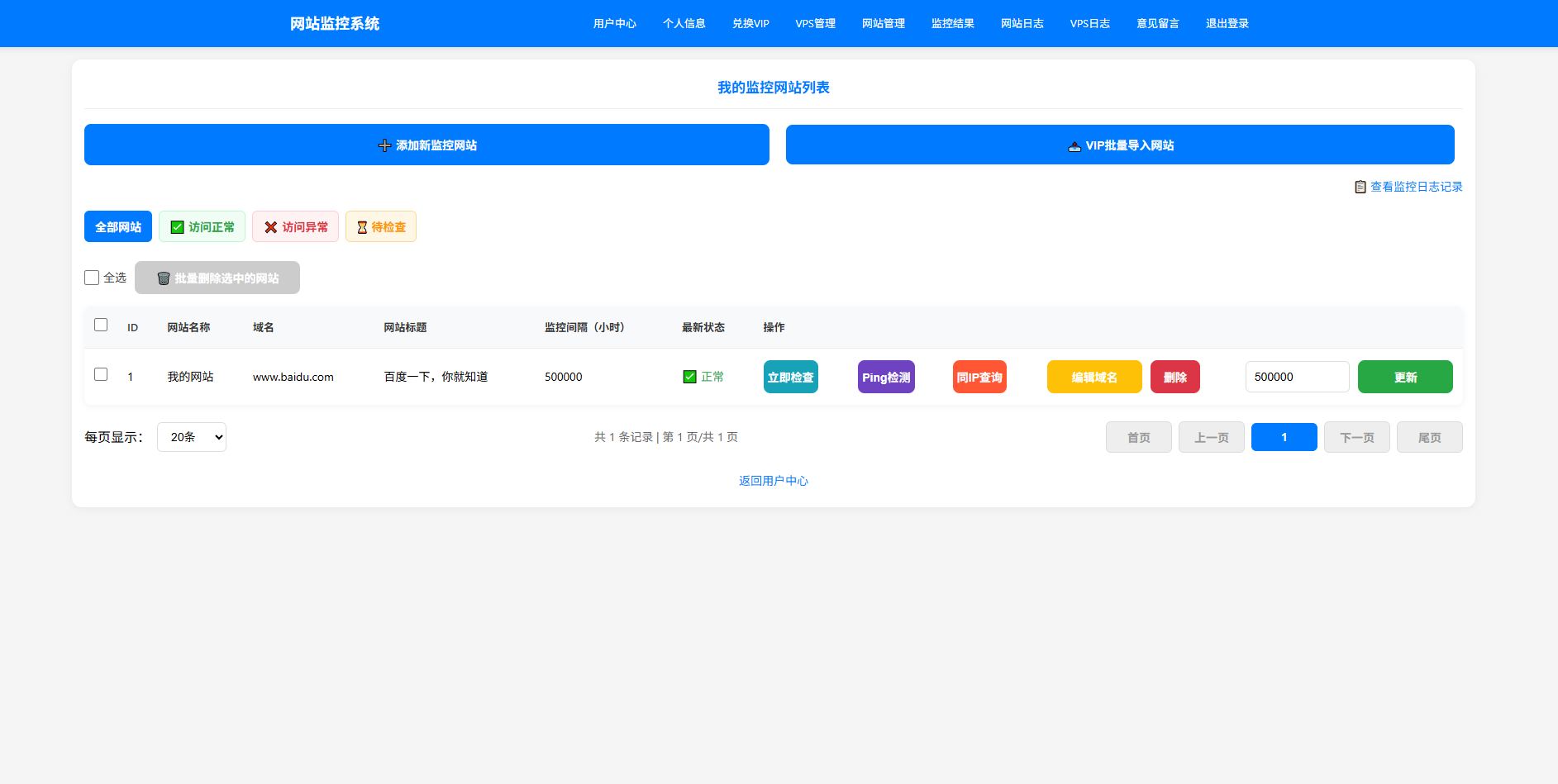Click the plus icon on add monitoring website

point(384,145)
